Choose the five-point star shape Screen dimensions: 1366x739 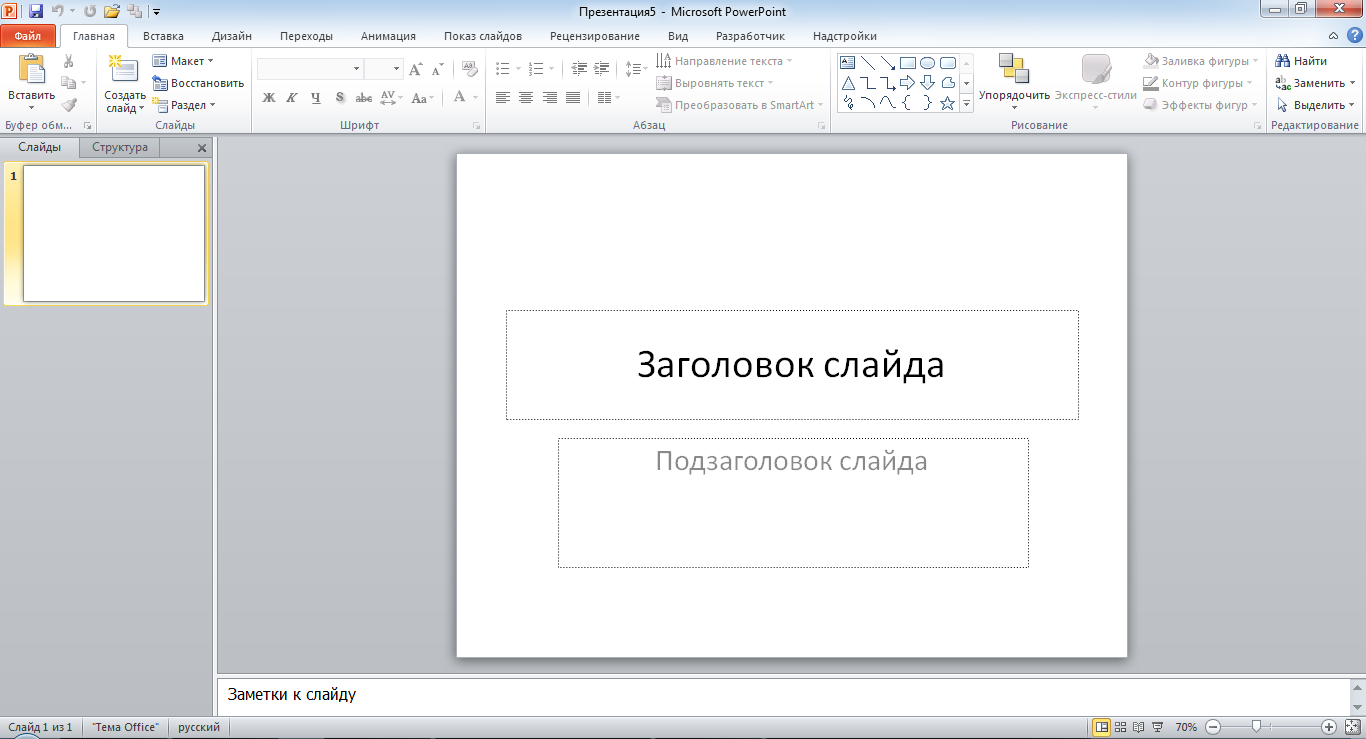click(x=948, y=103)
